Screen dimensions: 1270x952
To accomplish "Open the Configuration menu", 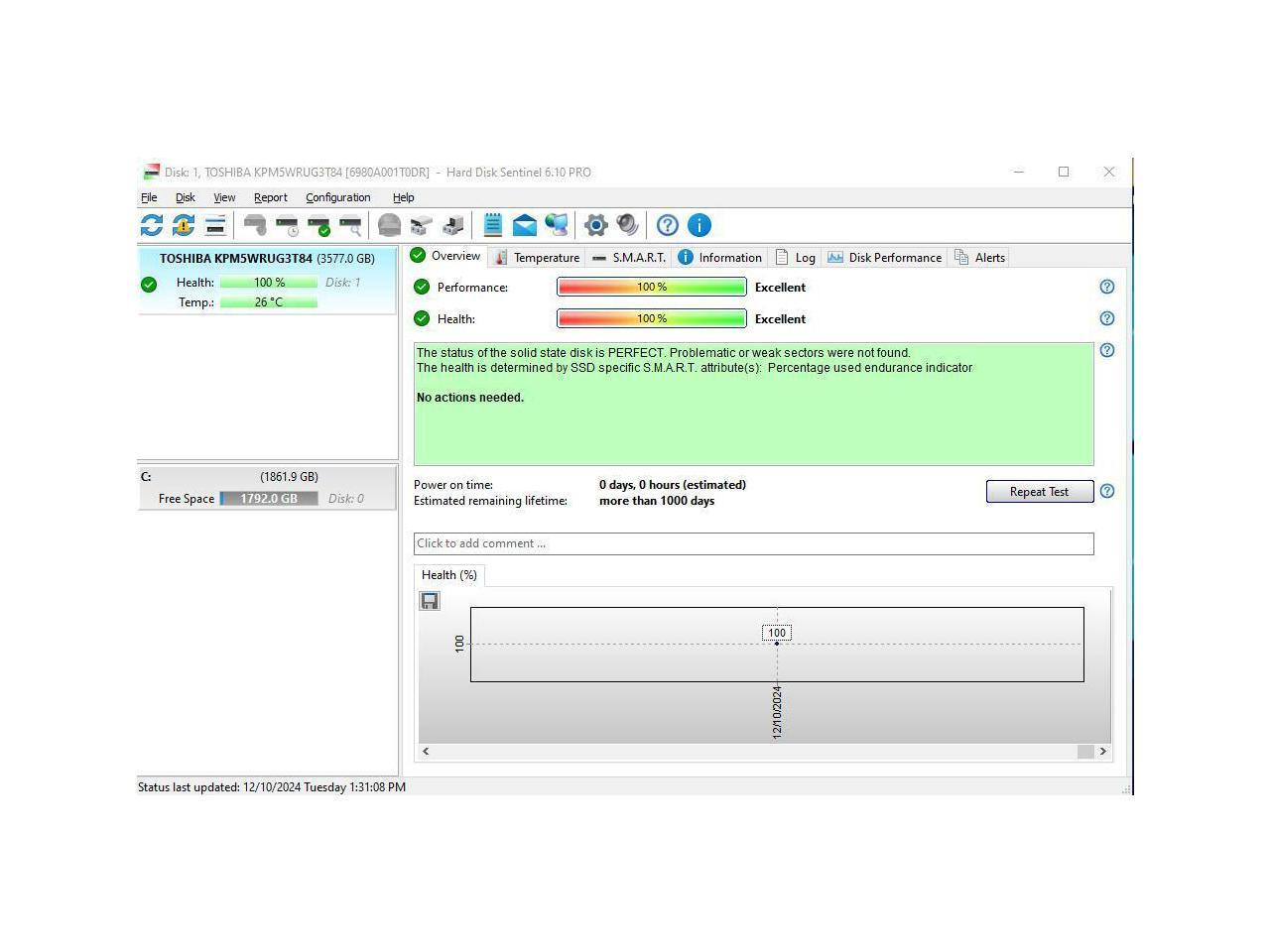I will [337, 197].
